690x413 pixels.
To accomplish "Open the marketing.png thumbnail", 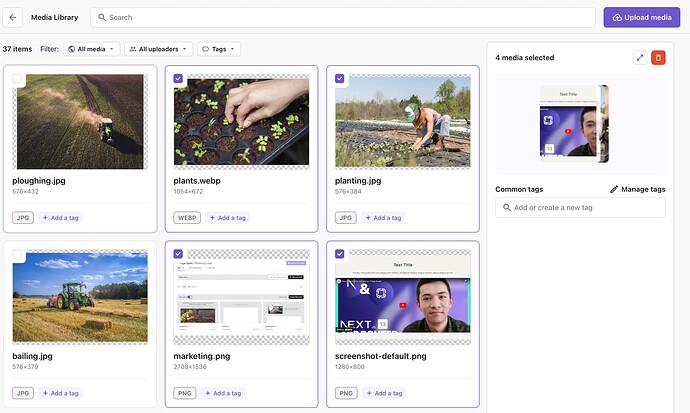I will tap(241, 297).
